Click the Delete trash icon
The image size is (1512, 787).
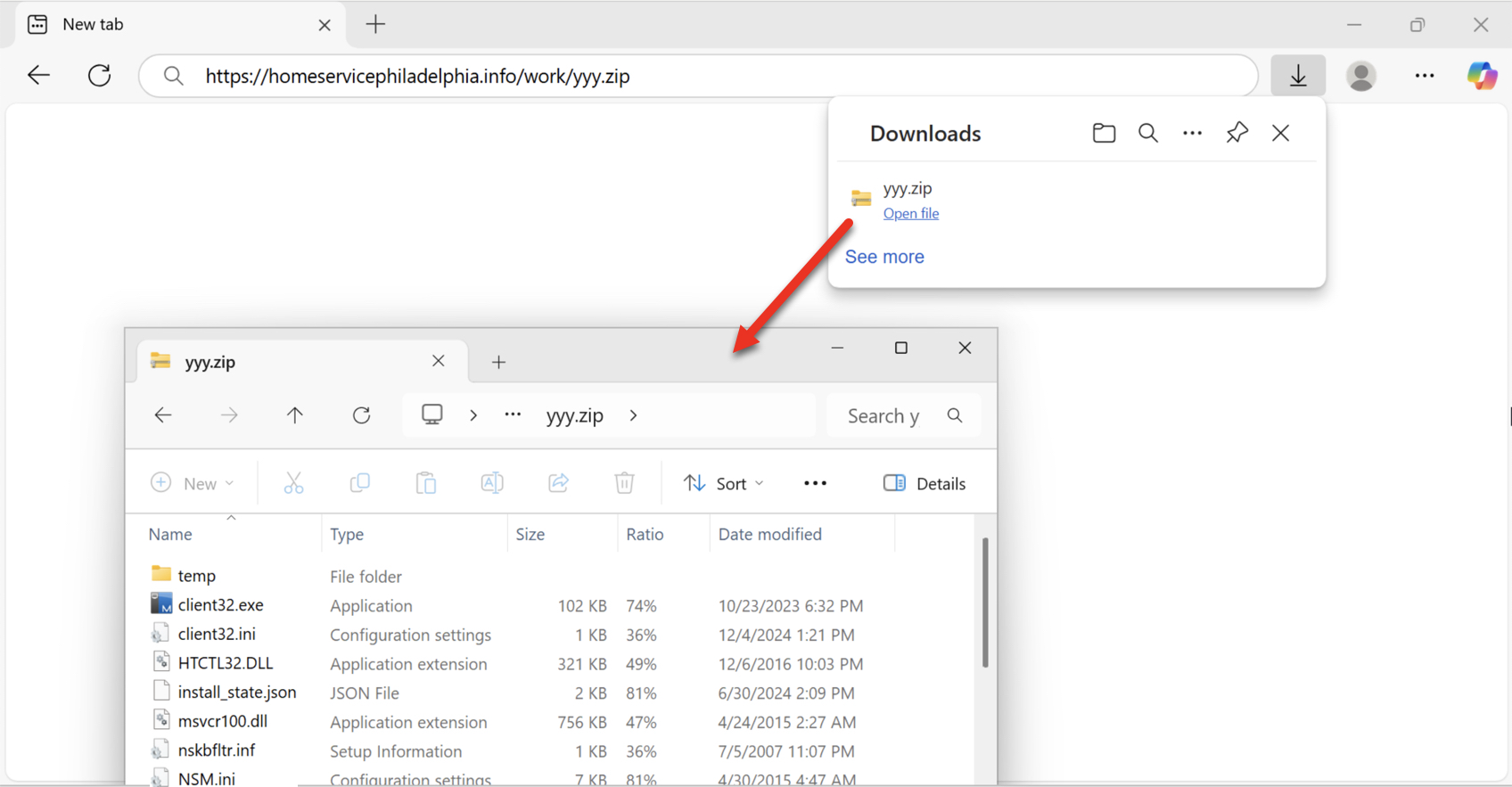624,483
